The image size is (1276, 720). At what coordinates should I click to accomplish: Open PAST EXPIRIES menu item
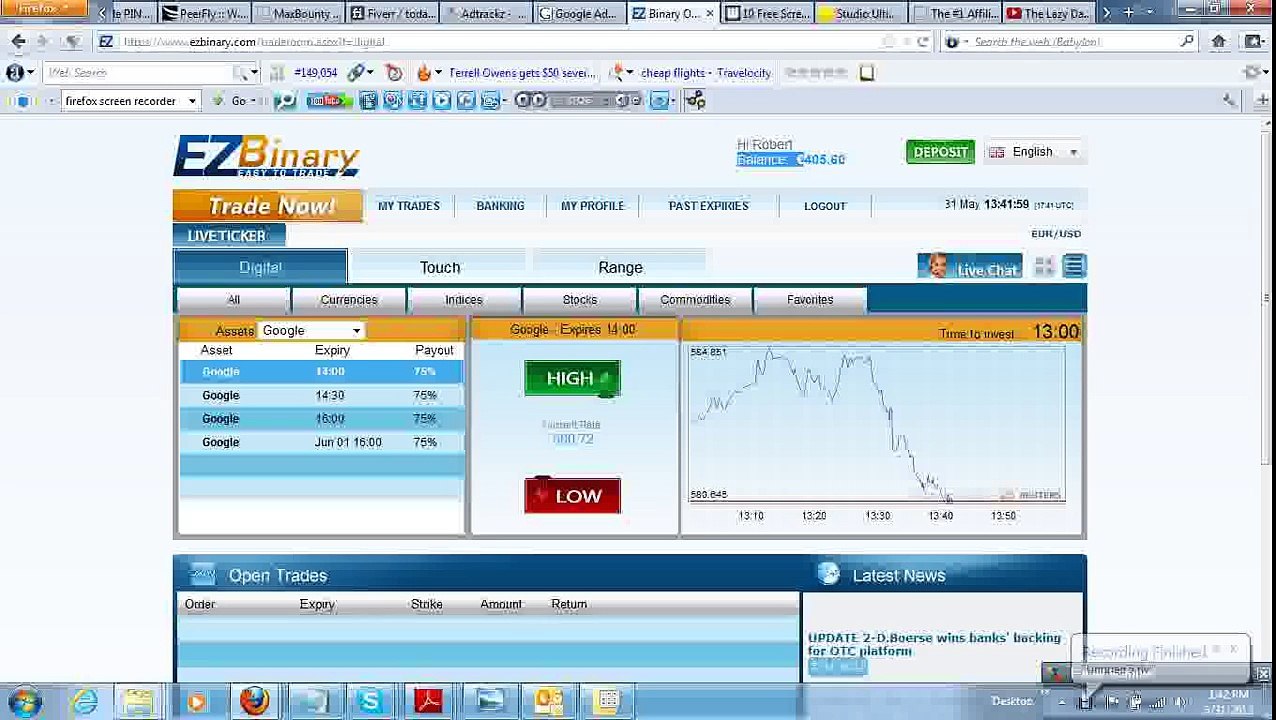(x=708, y=206)
